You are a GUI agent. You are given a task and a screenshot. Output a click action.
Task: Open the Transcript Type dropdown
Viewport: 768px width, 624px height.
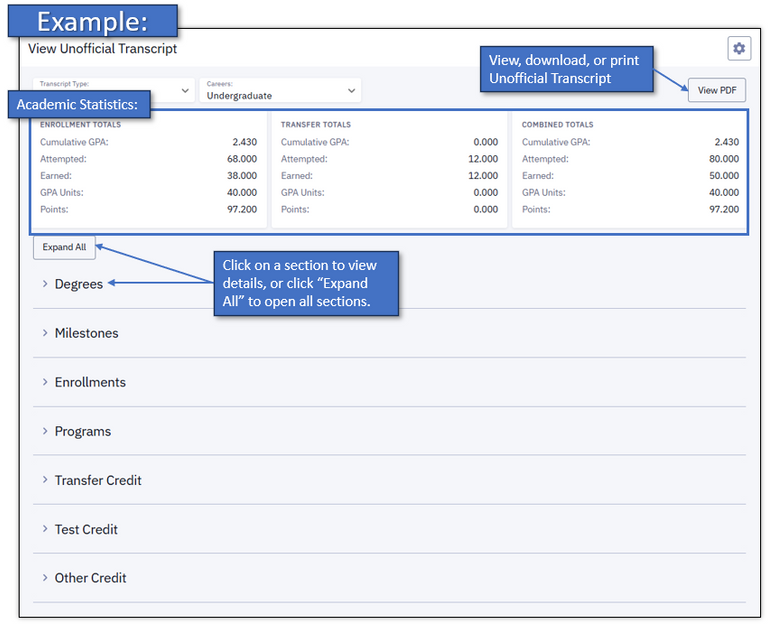coord(114,90)
